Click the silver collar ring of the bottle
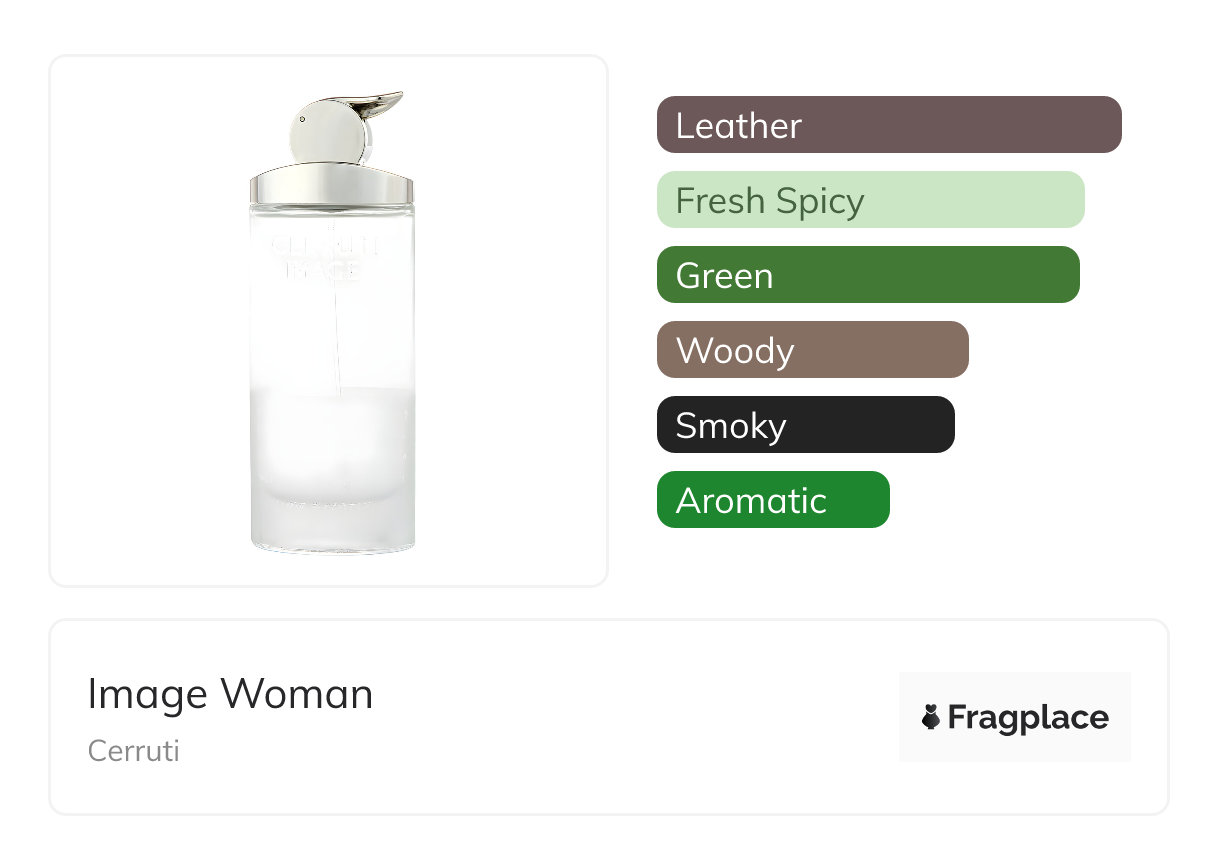This screenshot has width=1218, height=864. [x=331, y=187]
